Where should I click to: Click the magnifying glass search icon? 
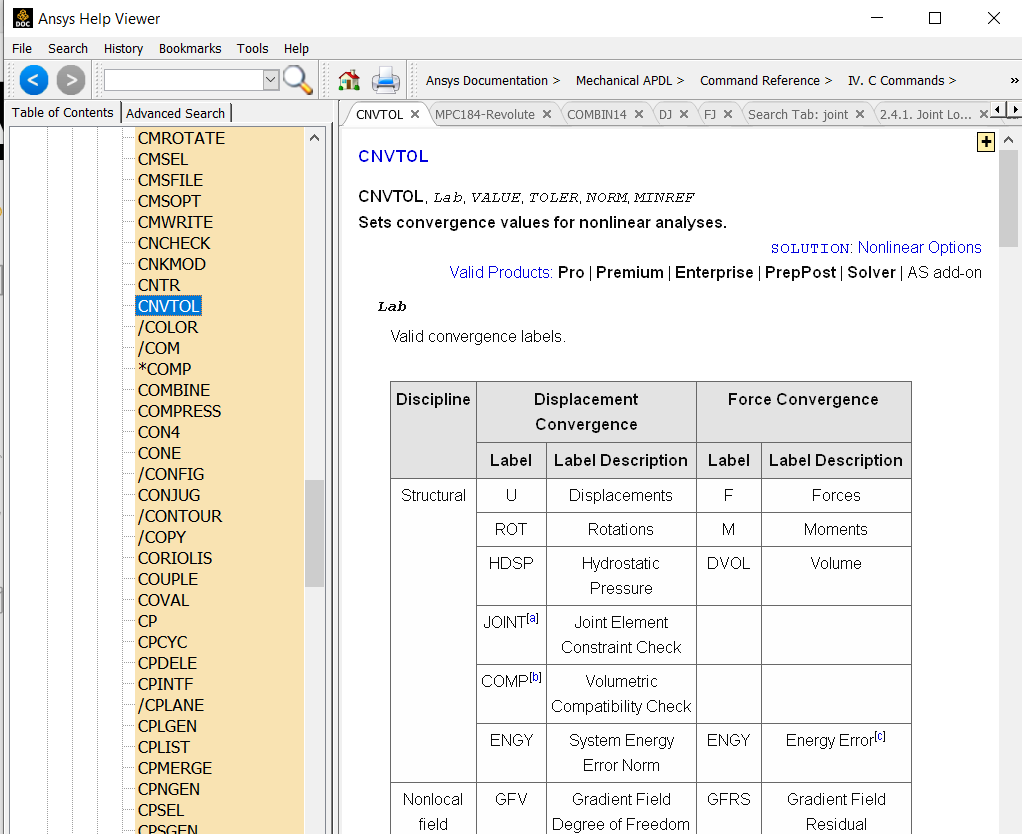pyautogui.click(x=297, y=80)
